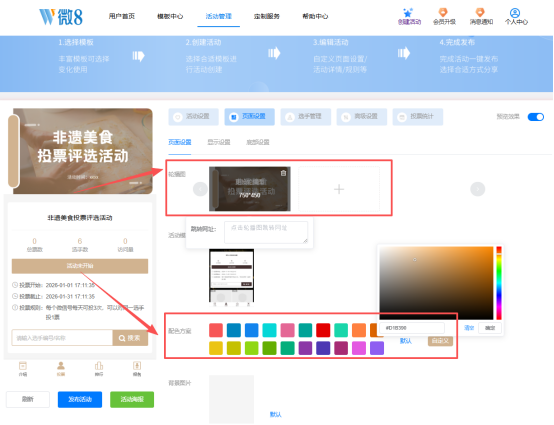The image size is (554, 425).
Task: Pick the pure red color swatch
Action: click(x=323, y=330)
